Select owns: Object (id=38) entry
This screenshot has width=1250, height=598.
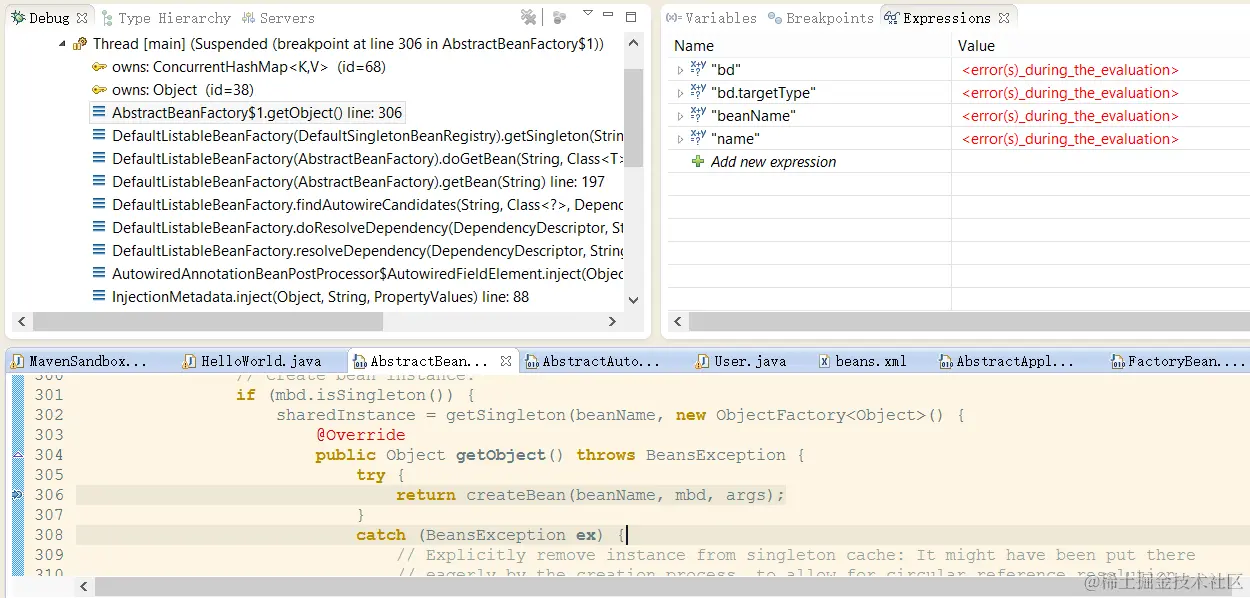(183, 90)
